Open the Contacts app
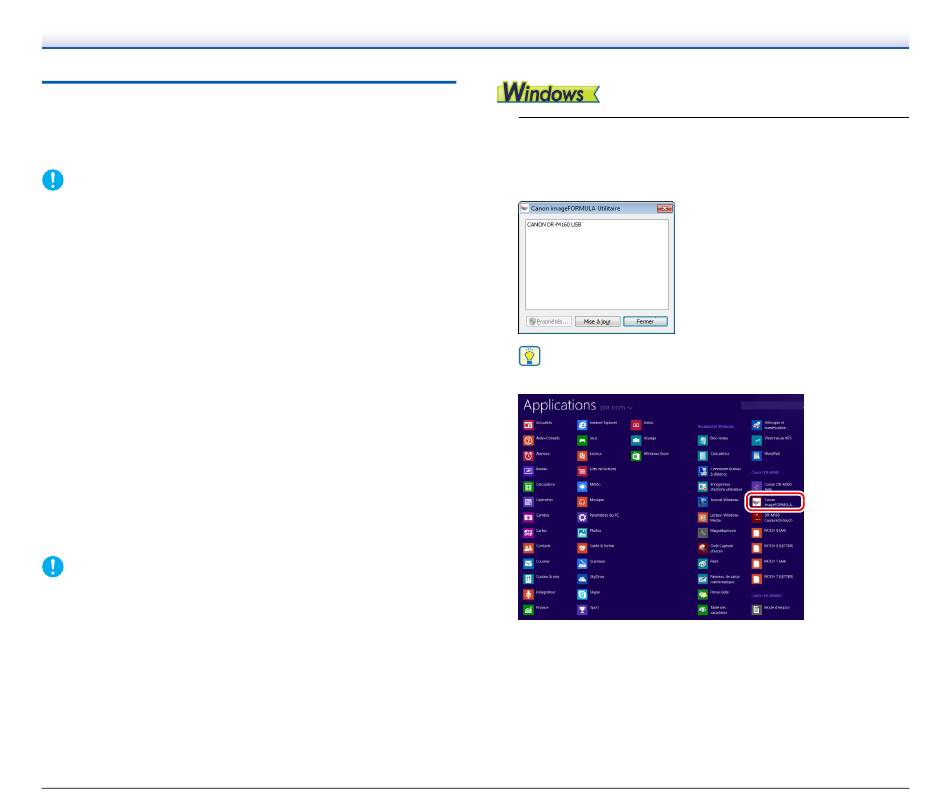This screenshot has width=950, height=806. coord(537,548)
